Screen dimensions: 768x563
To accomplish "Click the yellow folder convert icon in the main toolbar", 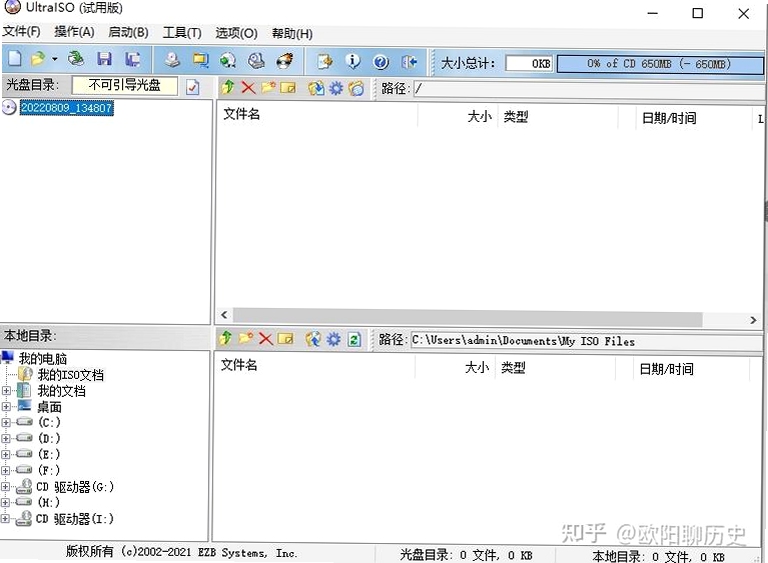I will (200, 60).
